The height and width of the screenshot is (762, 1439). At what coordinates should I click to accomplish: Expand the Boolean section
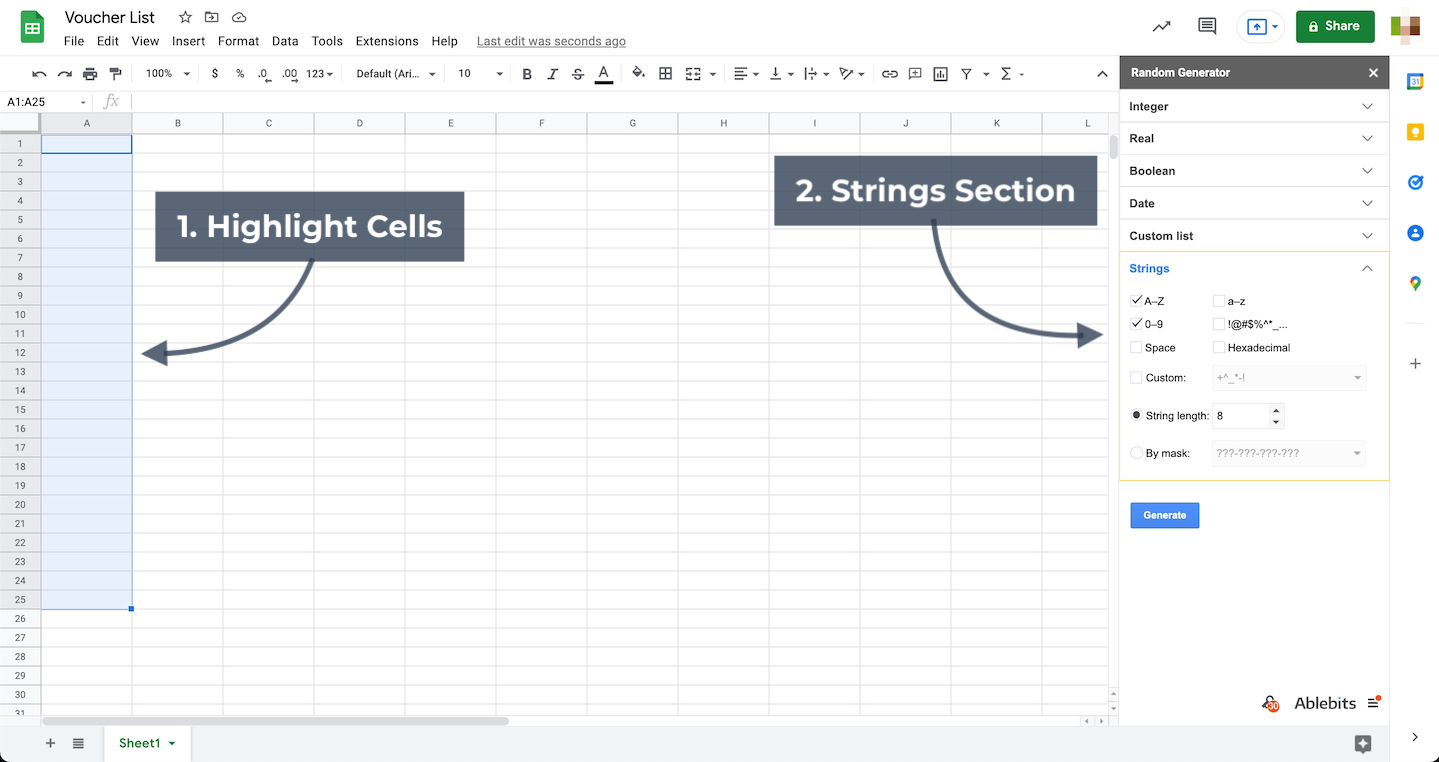click(x=1254, y=171)
